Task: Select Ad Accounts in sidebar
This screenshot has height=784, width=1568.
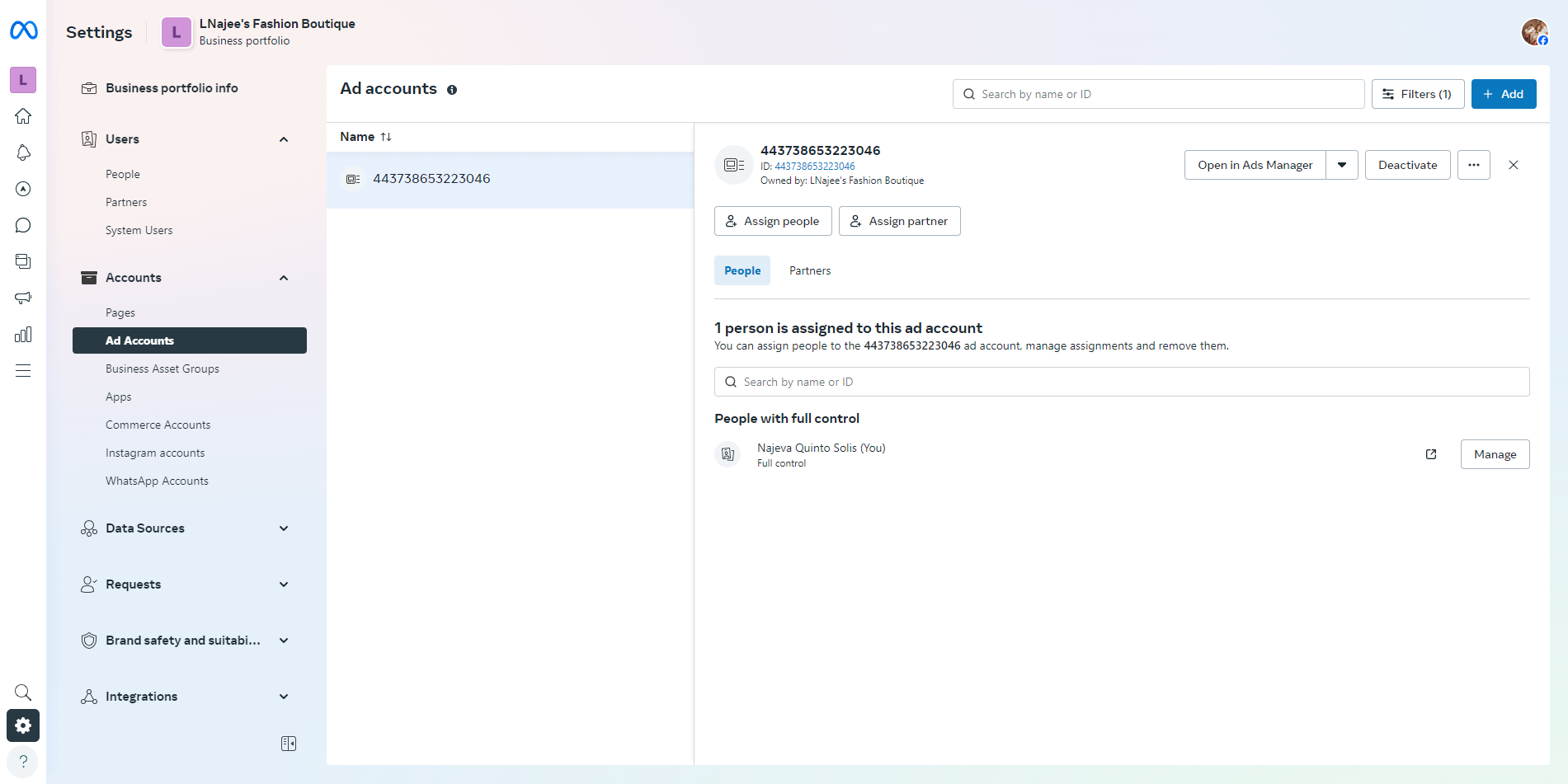Action: 190,340
